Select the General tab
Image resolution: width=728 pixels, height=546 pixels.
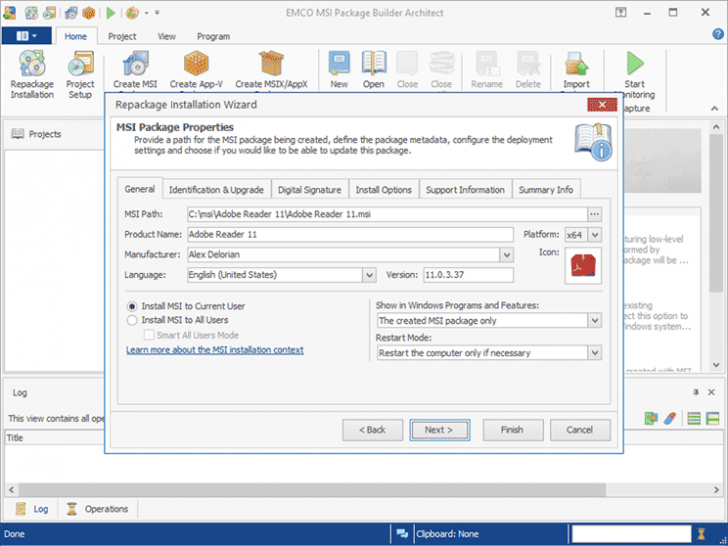pyautogui.click(x=140, y=189)
